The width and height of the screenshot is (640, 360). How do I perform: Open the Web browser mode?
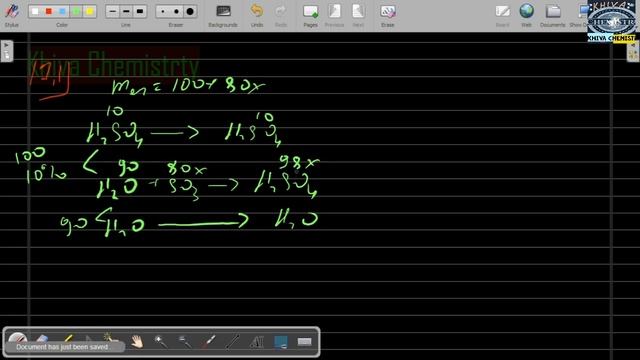click(x=527, y=15)
